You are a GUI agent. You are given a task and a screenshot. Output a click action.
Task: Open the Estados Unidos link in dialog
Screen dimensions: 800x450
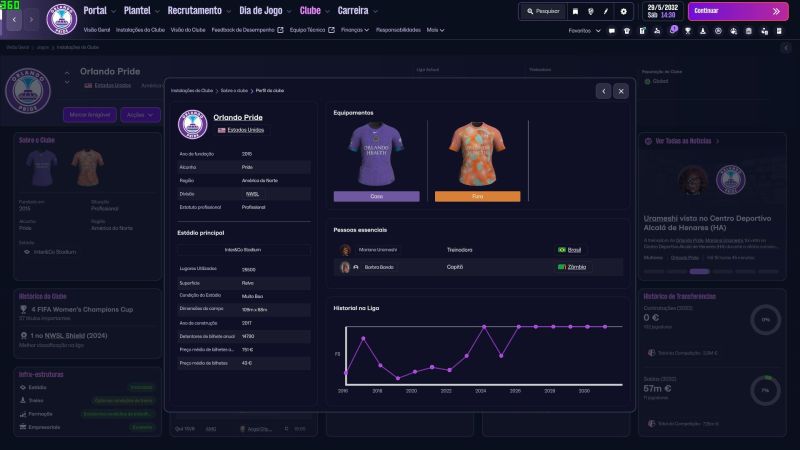(245, 130)
